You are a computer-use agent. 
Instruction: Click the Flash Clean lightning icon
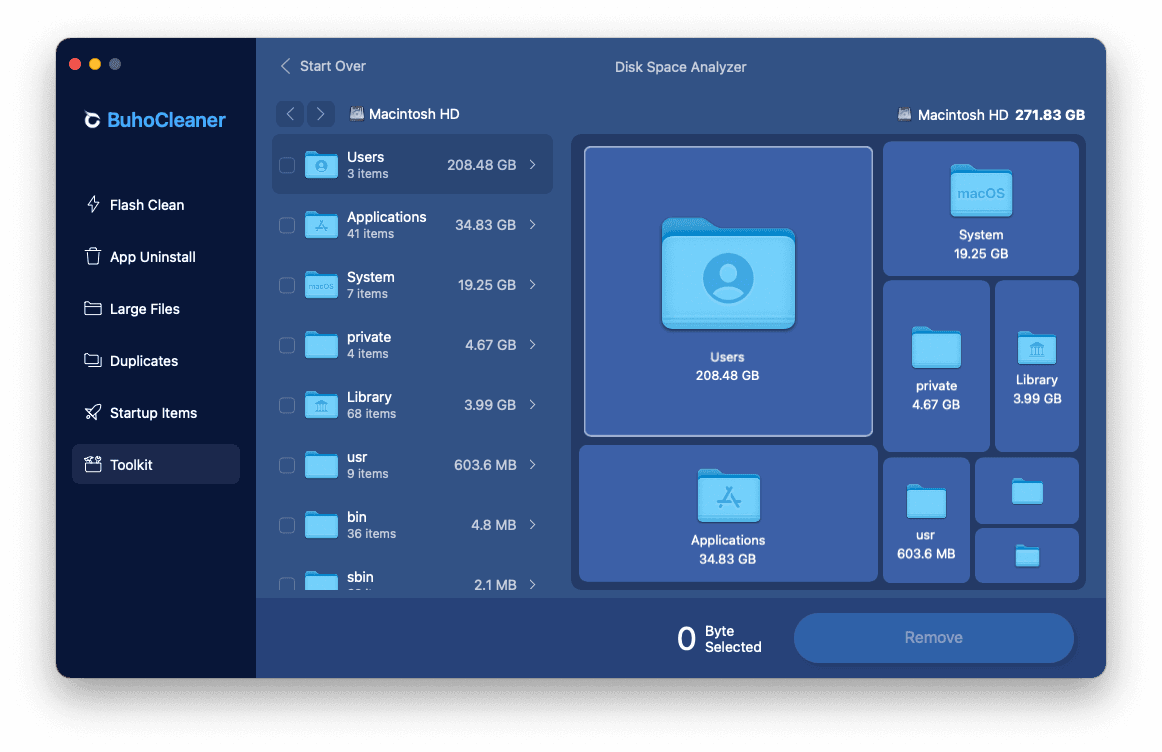93,205
